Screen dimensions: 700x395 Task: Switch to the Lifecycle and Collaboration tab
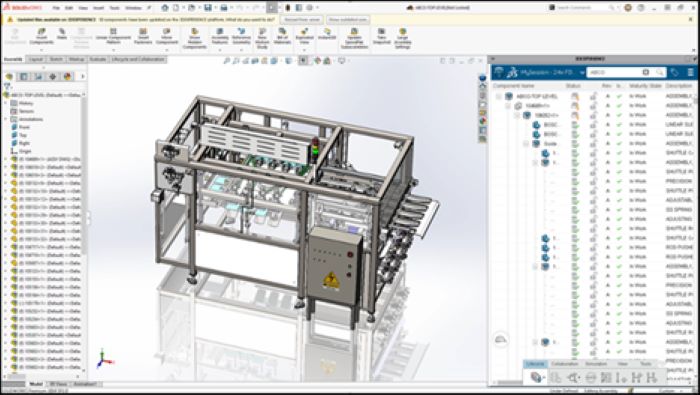[x=138, y=59]
